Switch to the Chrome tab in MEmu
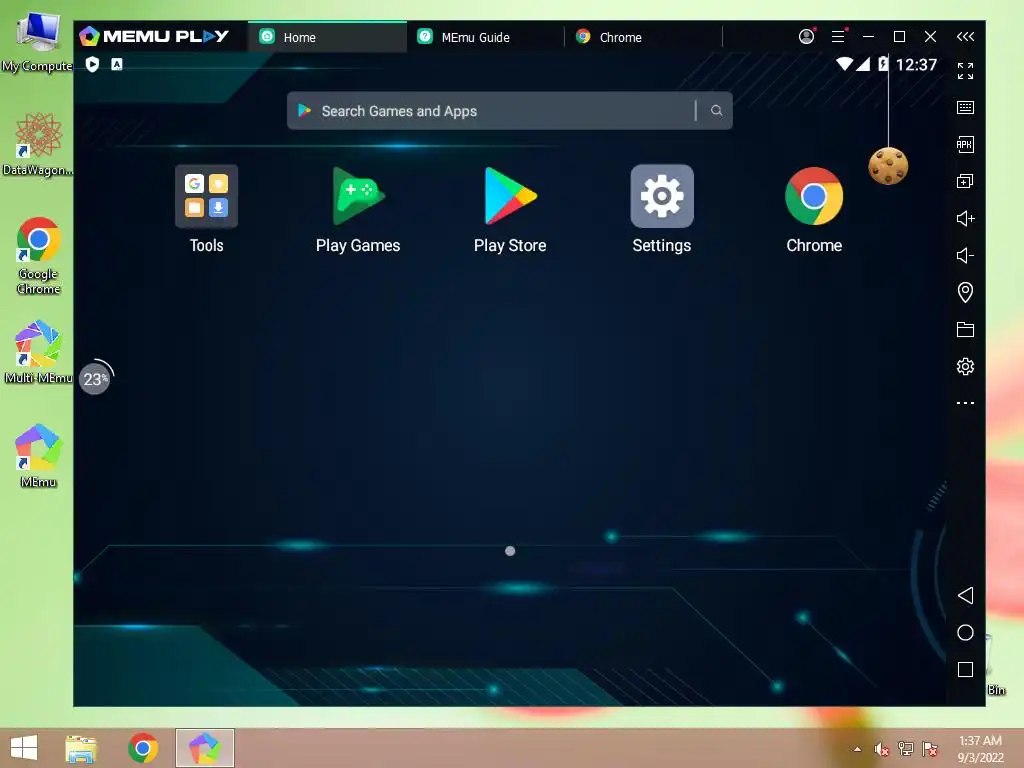 coord(643,37)
